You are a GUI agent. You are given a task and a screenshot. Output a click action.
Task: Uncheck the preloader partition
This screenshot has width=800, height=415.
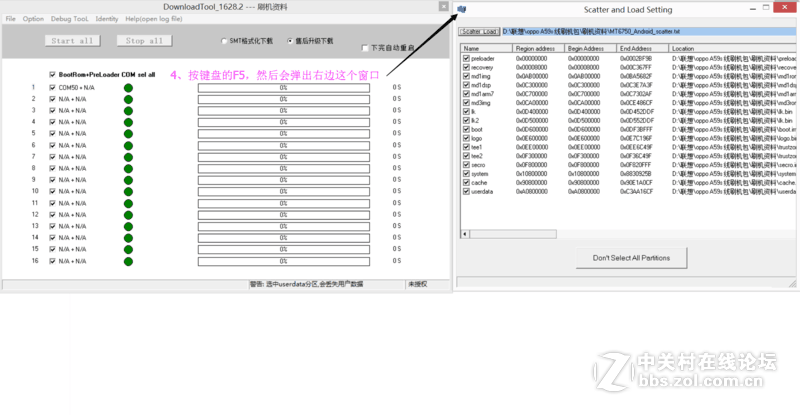click(x=466, y=58)
